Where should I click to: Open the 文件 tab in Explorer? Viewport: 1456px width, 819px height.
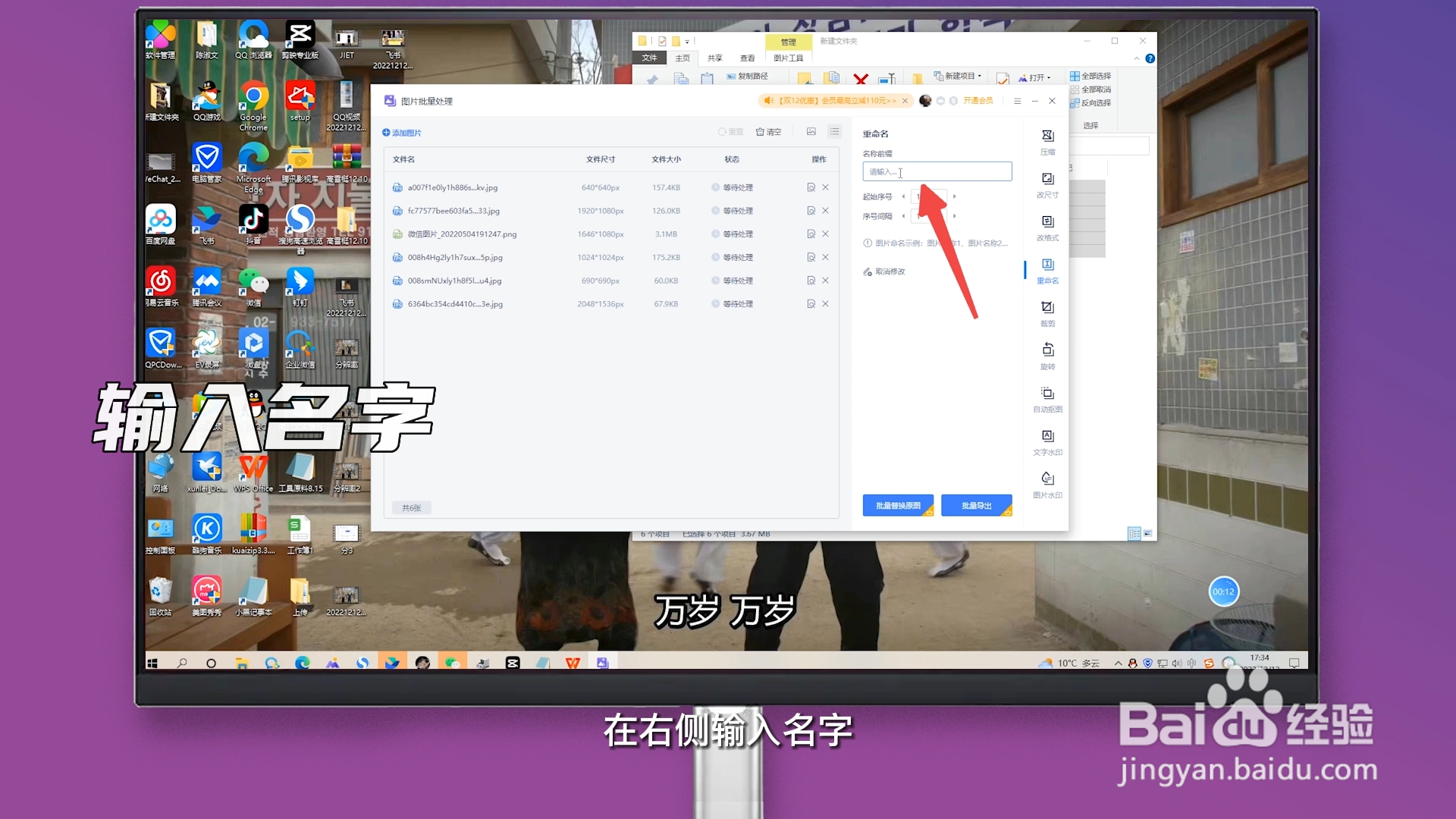[x=649, y=58]
